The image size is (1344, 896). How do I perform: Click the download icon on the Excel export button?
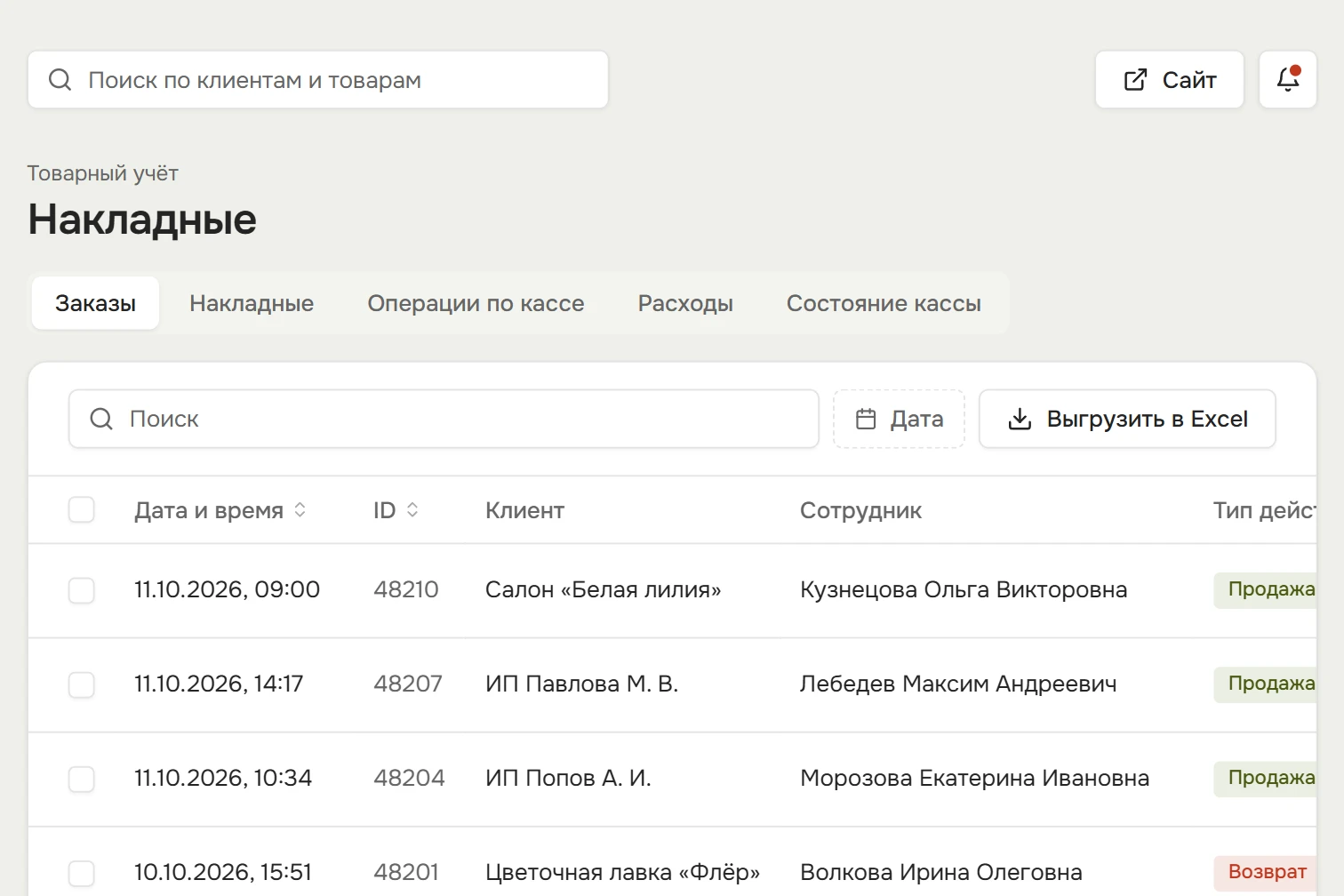pyautogui.click(x=1020, y=419)
